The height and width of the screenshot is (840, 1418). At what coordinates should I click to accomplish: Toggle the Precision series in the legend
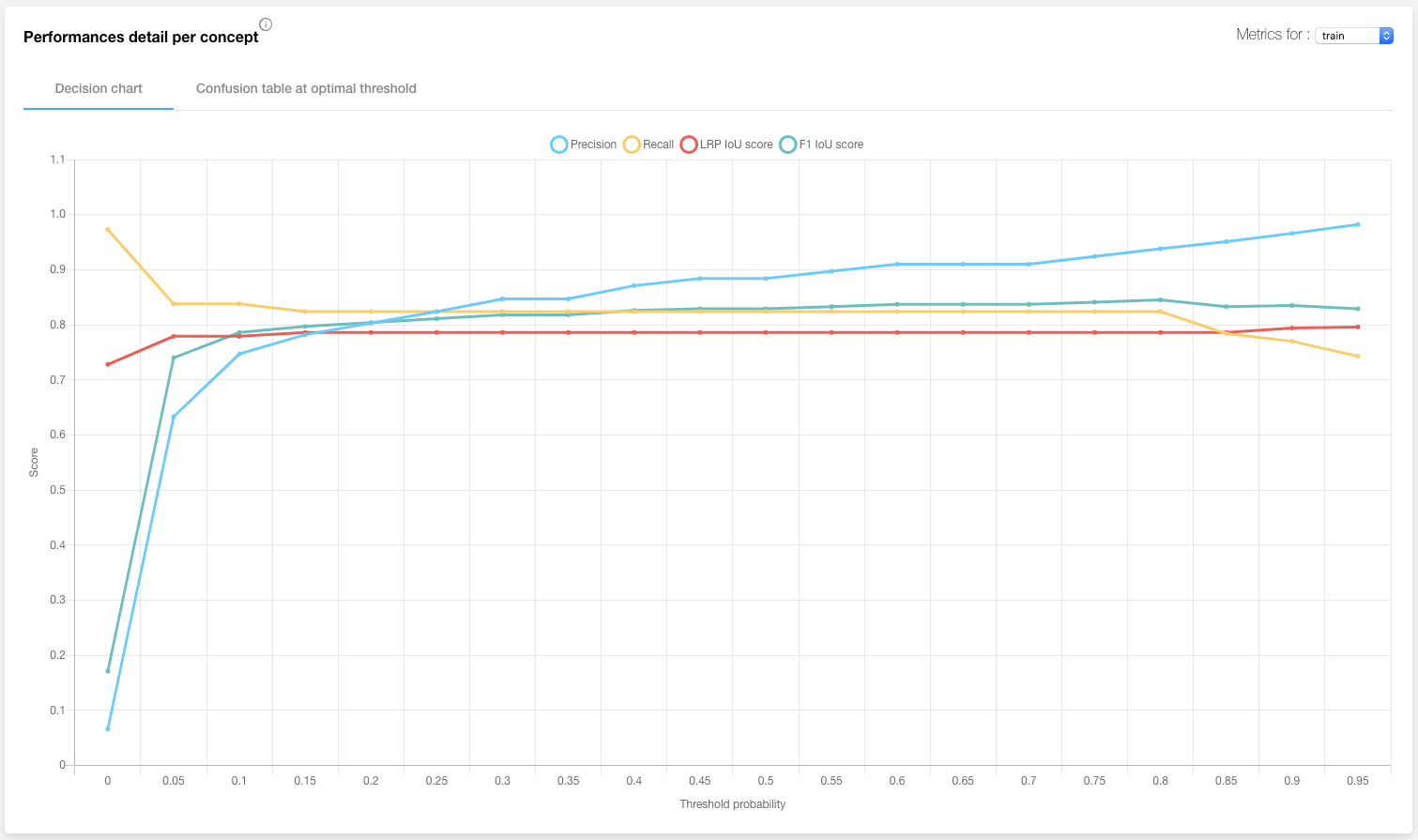click(x=584, y=145)
